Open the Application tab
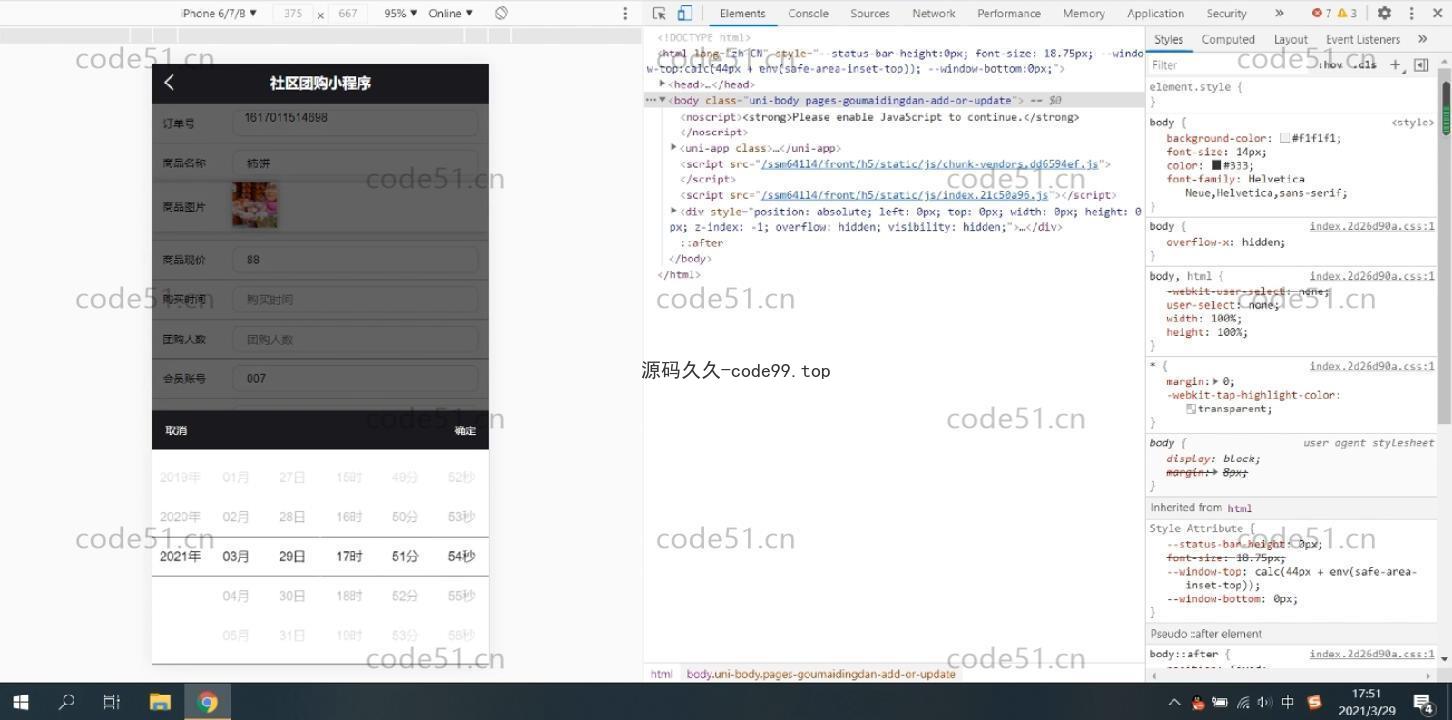Viewport: 1452px width, 720px height. [x=1155, y=13]
